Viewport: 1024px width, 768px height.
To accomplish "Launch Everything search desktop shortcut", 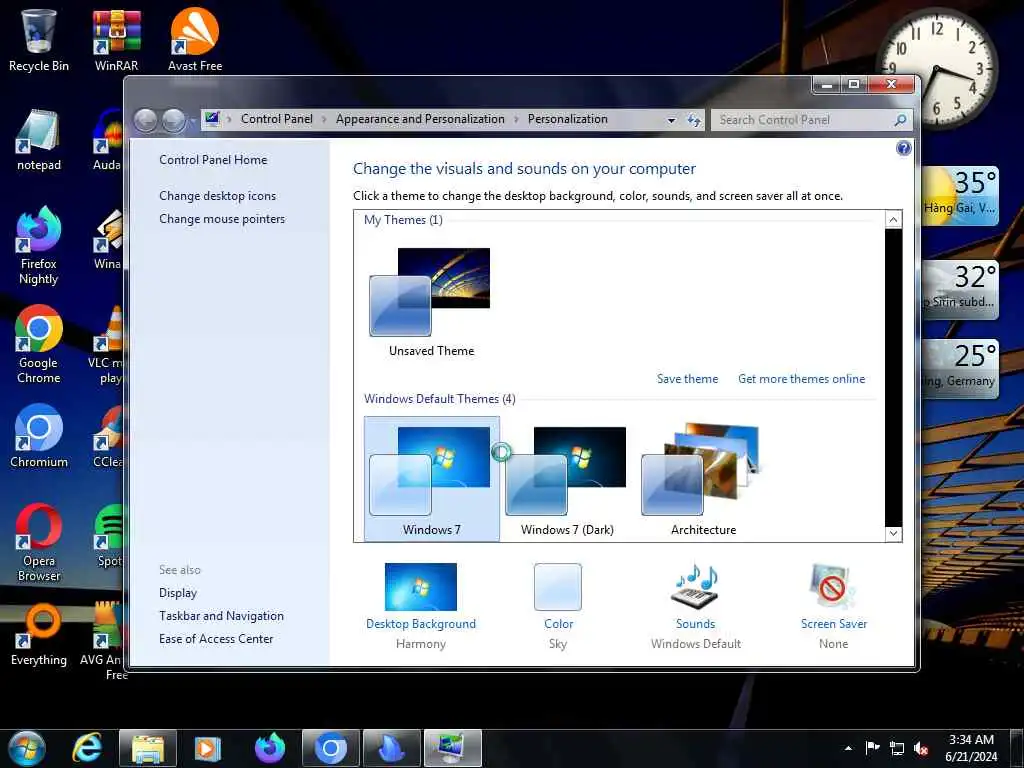I will coord(39,635).
